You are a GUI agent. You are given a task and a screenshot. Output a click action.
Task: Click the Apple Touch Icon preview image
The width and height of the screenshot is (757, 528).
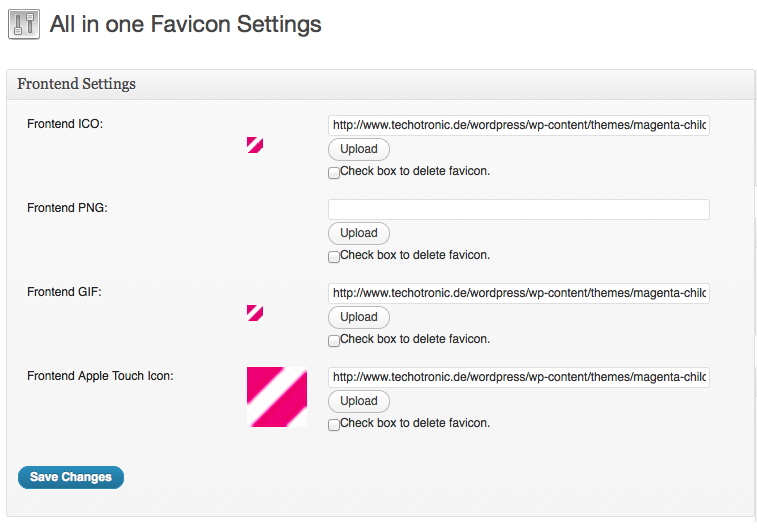coord(277,397)
